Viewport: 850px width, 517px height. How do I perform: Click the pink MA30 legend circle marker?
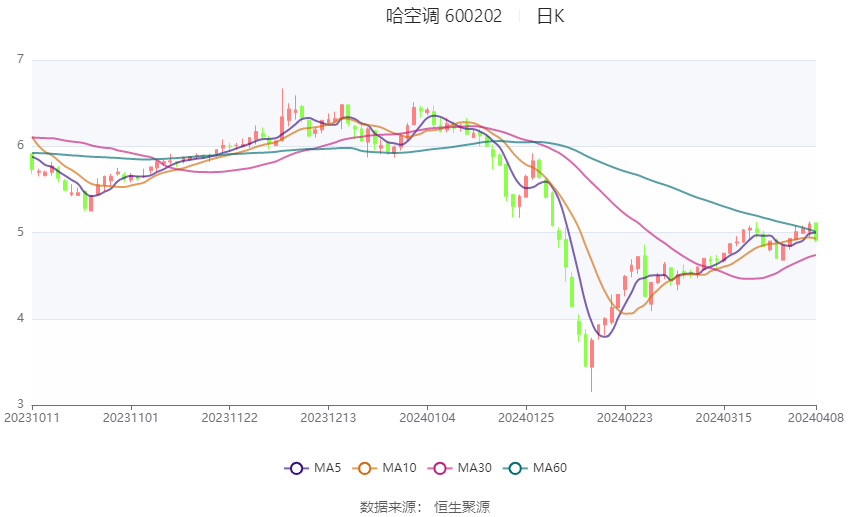[438, 468]
